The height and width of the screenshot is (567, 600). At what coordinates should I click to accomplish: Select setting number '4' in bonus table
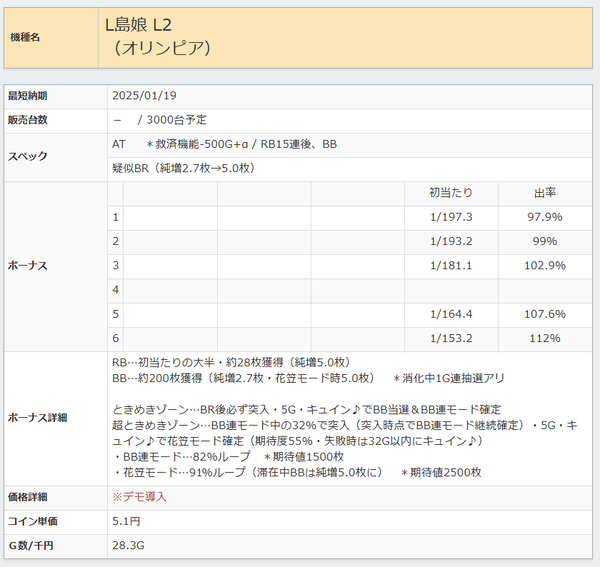[x=116, y=290]
